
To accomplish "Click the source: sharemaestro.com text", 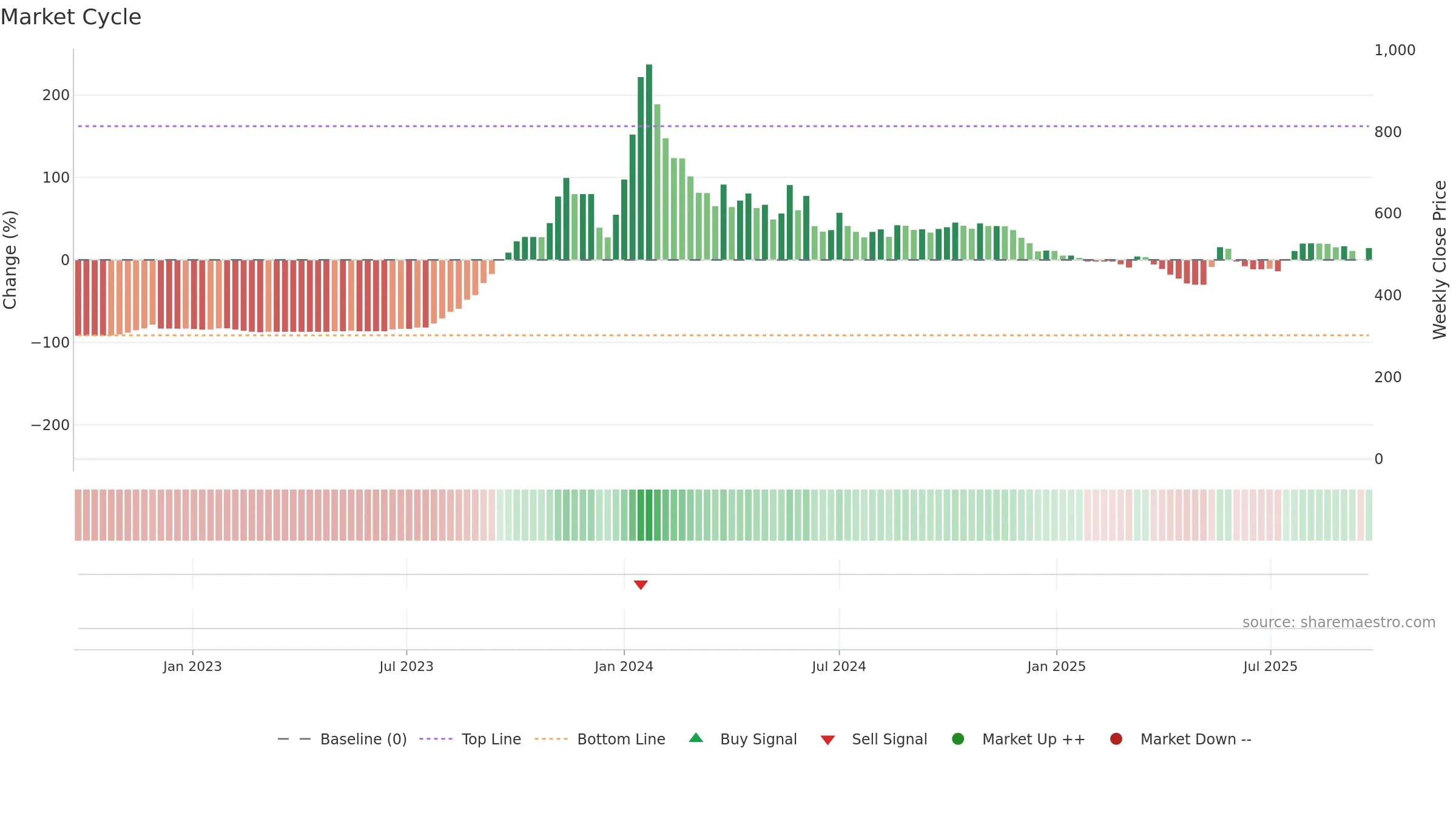I will tap(1339, 622).
